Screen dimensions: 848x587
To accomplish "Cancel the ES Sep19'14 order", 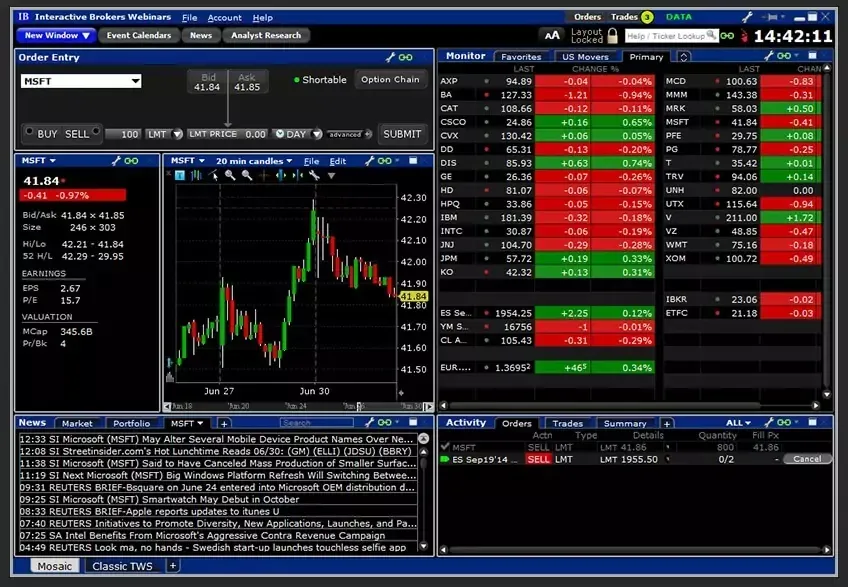I will click(x=807, y=459).
